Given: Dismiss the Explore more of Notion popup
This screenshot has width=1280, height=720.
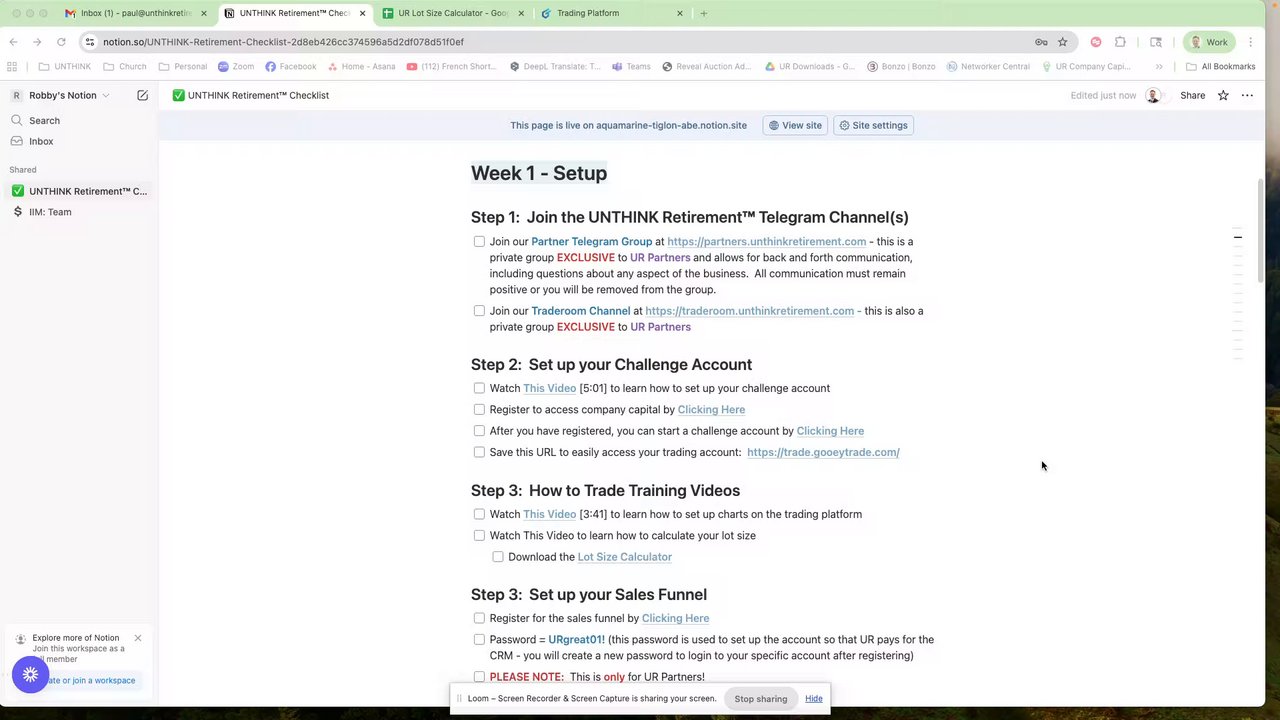Looking at the screenshot, I should pos(138,638).
